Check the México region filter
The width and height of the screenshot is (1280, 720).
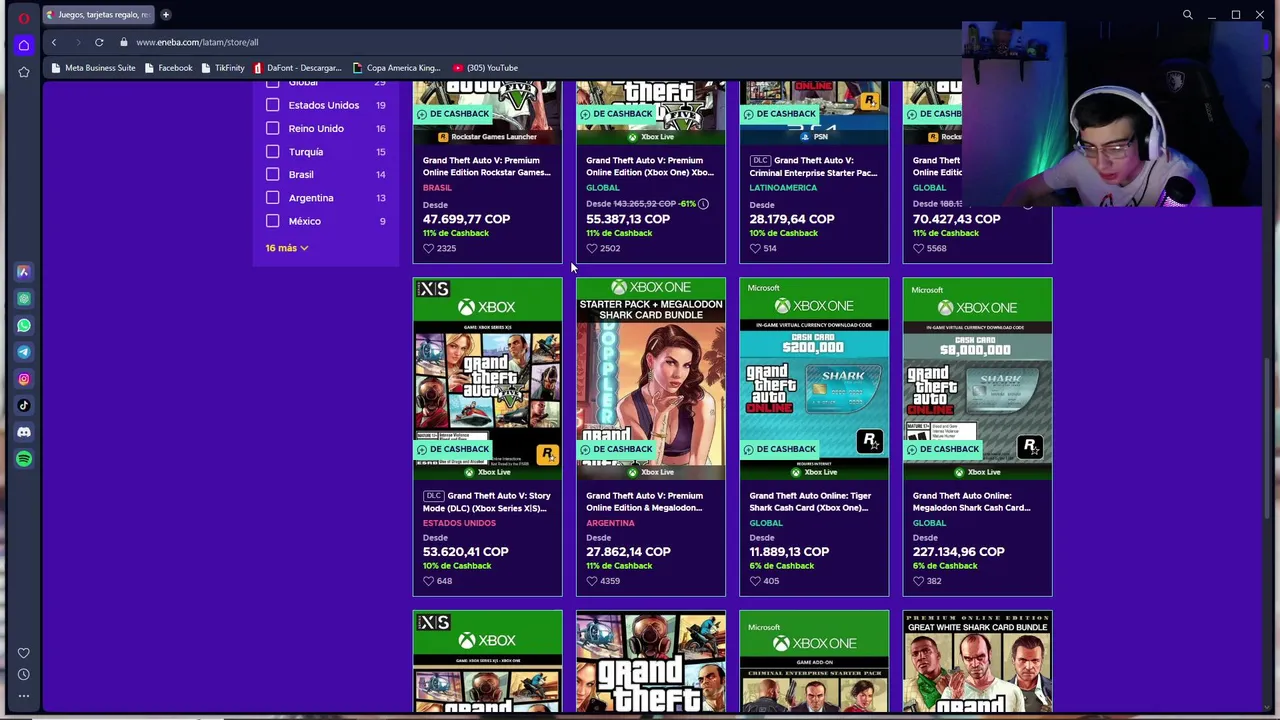[273, 221]
